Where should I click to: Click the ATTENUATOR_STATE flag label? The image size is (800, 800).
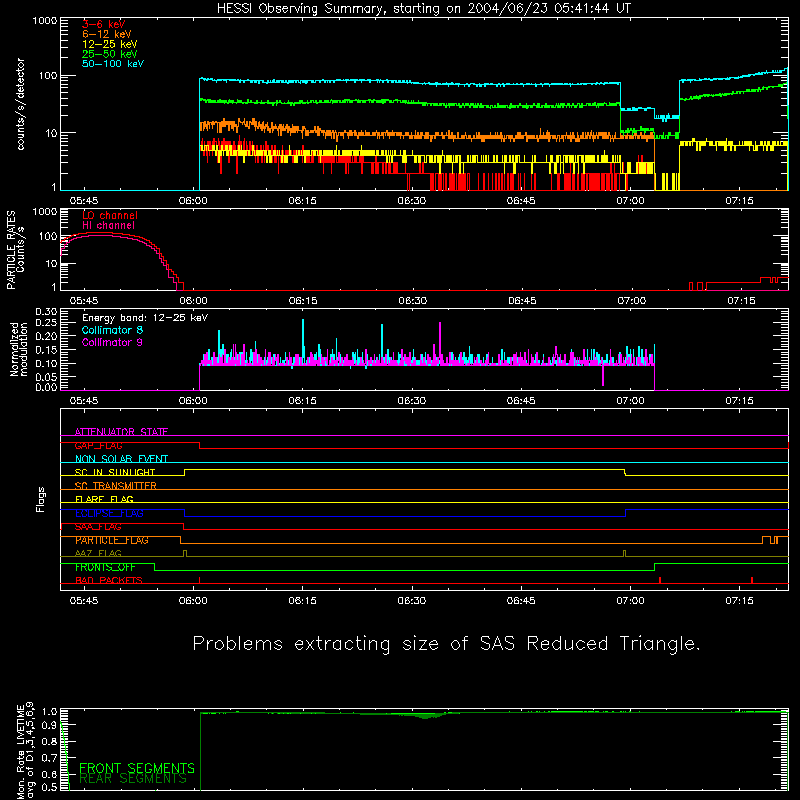121,432
